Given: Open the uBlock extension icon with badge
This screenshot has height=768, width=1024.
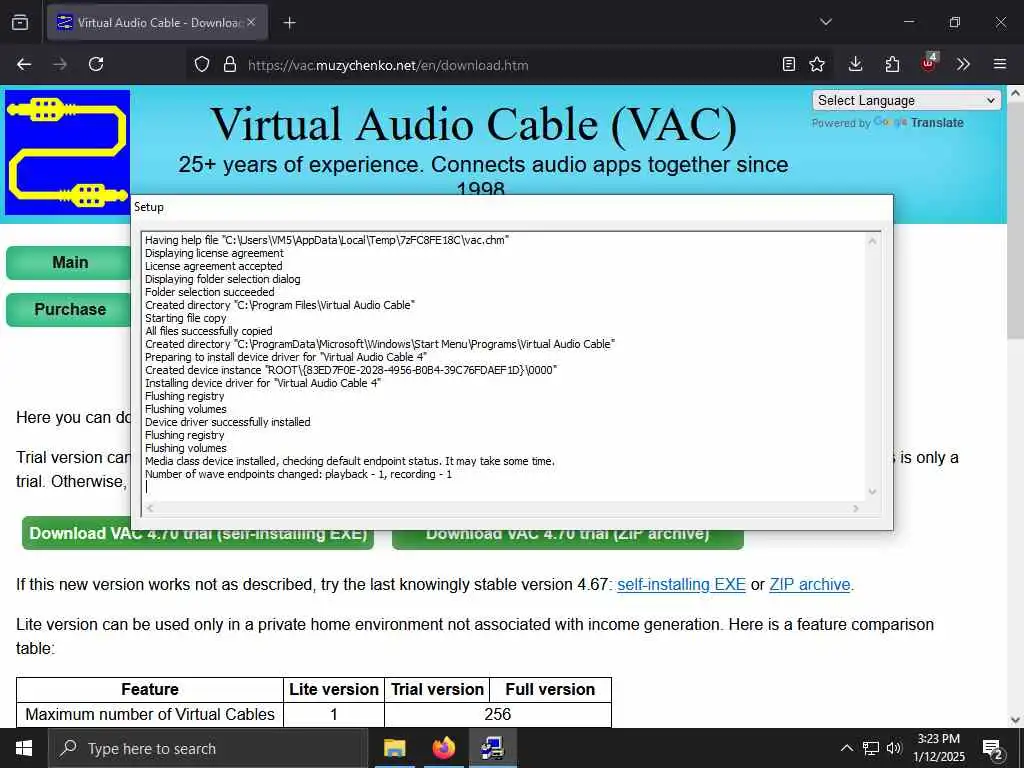Looking at the screenshot, I should (x=928, y=63).
